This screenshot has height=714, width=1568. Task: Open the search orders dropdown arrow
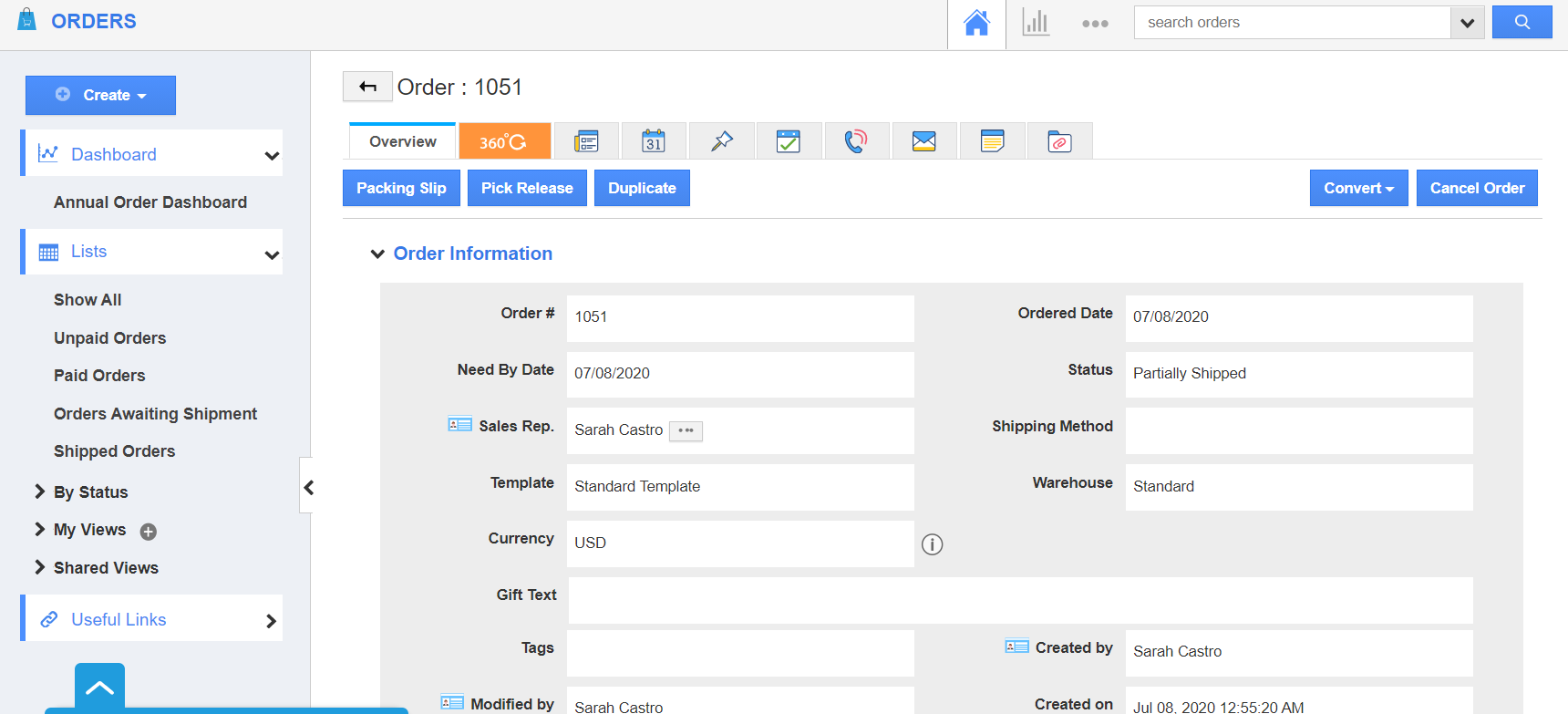[1467, 23]
